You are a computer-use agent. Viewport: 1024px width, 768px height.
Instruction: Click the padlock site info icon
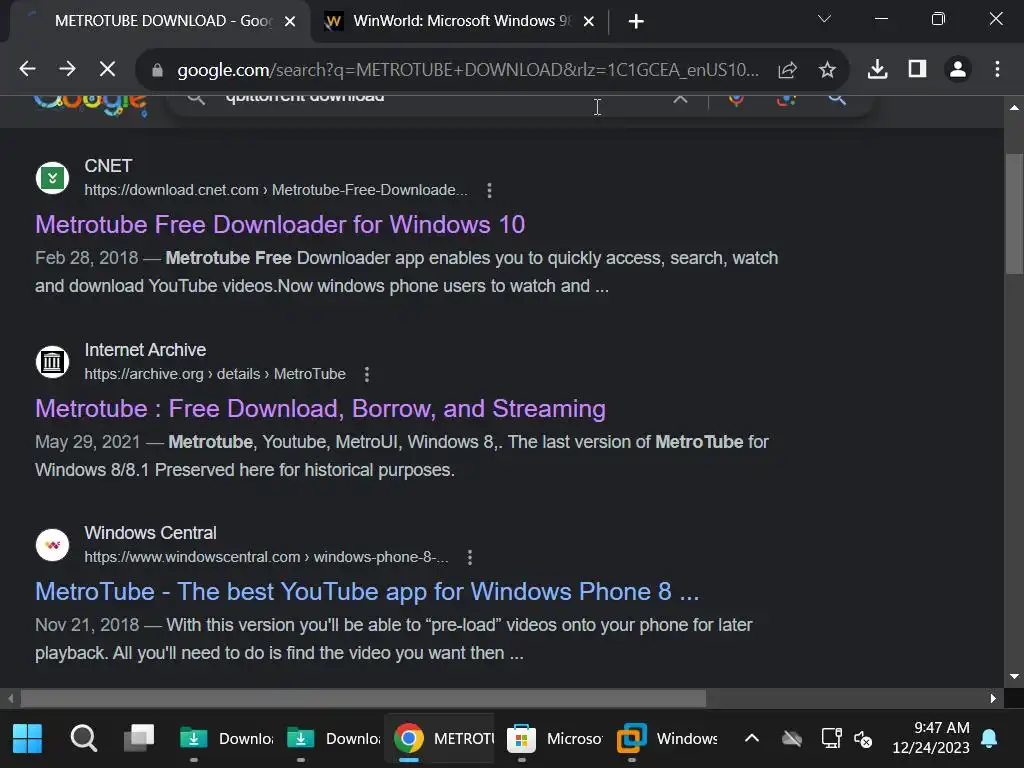coord(157,70)
